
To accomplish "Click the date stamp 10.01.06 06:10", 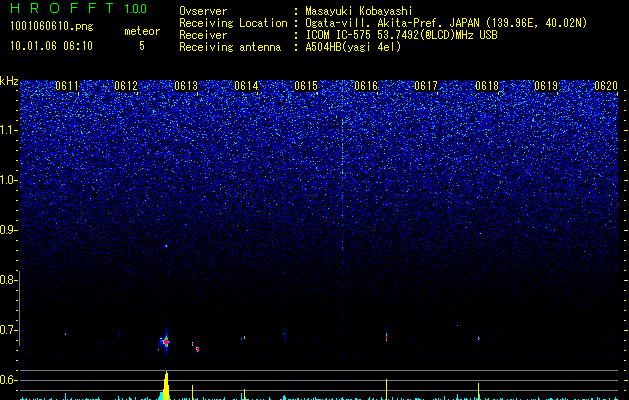I will [51, 46].
